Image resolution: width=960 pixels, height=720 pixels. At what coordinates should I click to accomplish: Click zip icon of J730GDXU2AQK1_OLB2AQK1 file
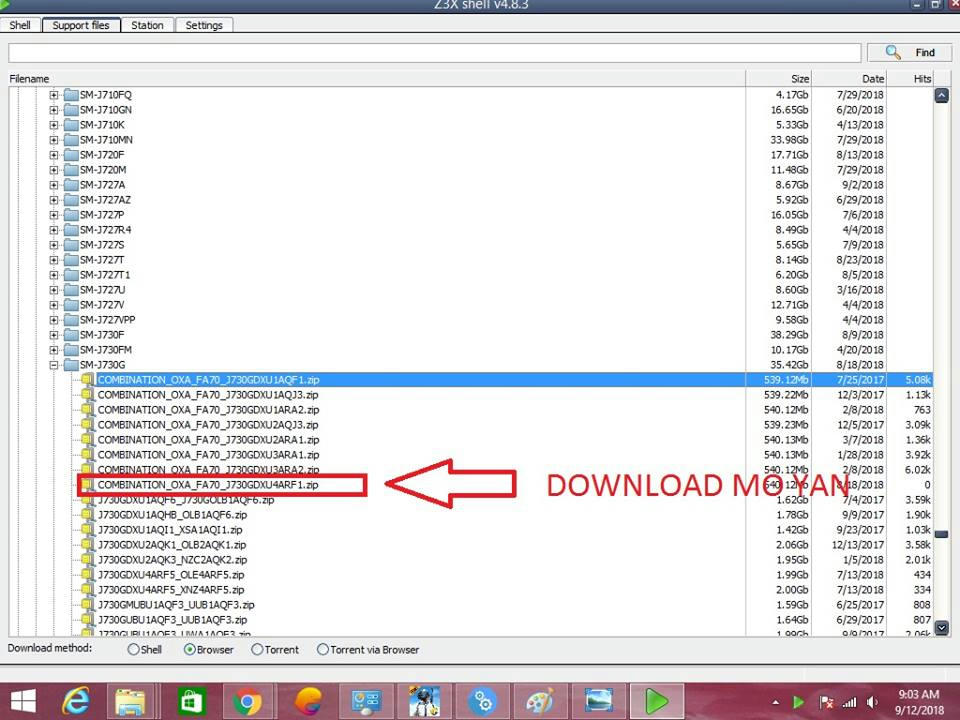click(x=88, y=545)
